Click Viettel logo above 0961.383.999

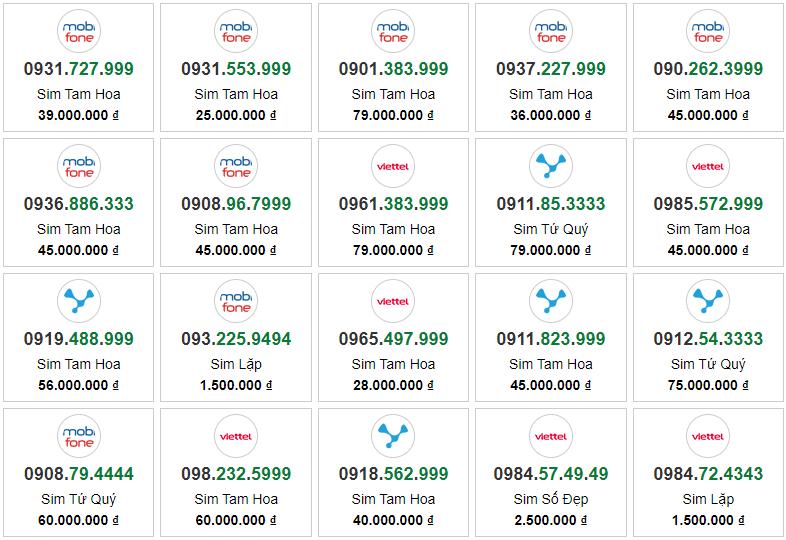393,166
